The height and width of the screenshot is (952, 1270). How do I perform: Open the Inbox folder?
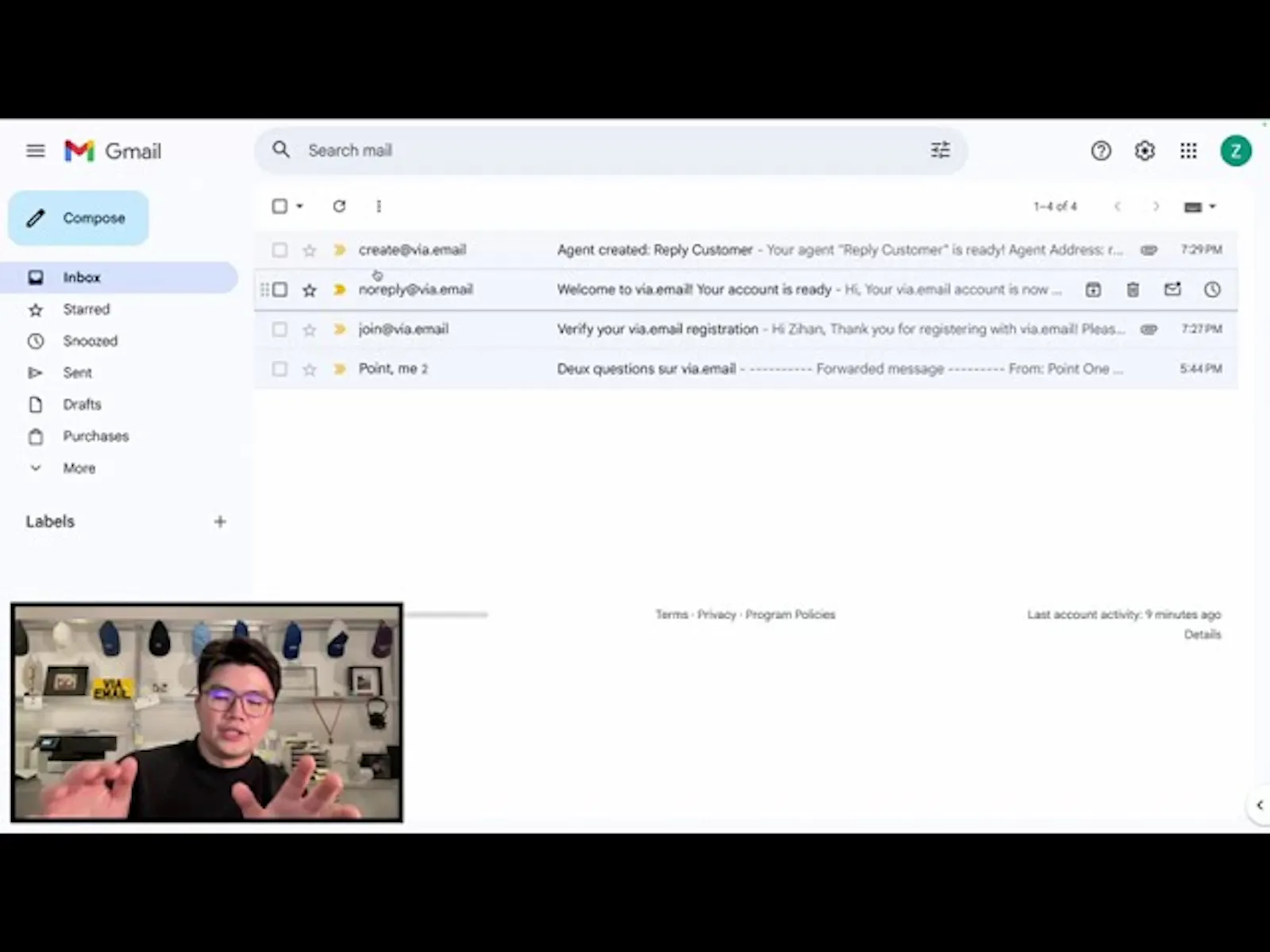coord(119,278)
